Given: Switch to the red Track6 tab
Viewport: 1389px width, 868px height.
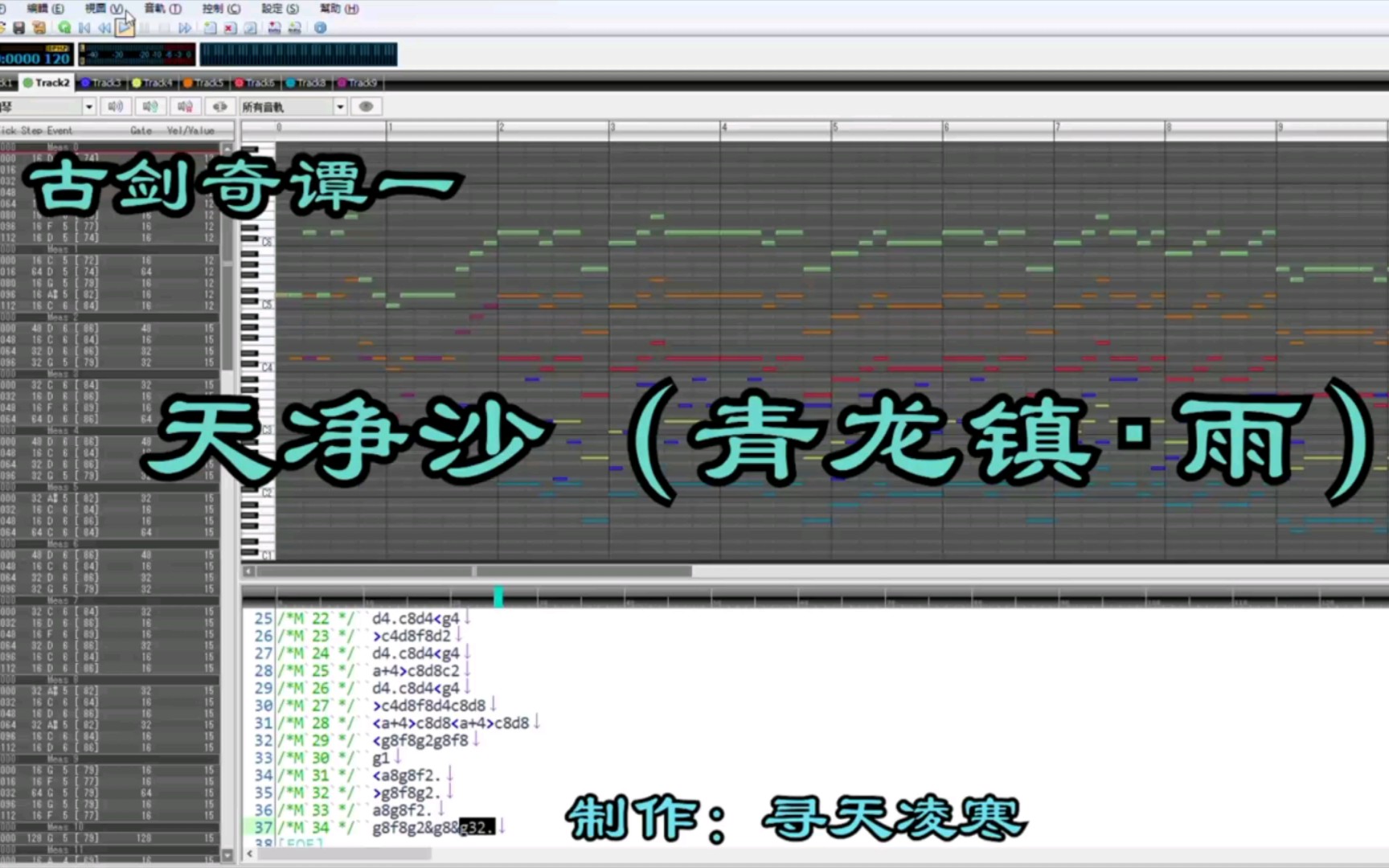Looking at the screenshot, I should click(x=255, y=83).
